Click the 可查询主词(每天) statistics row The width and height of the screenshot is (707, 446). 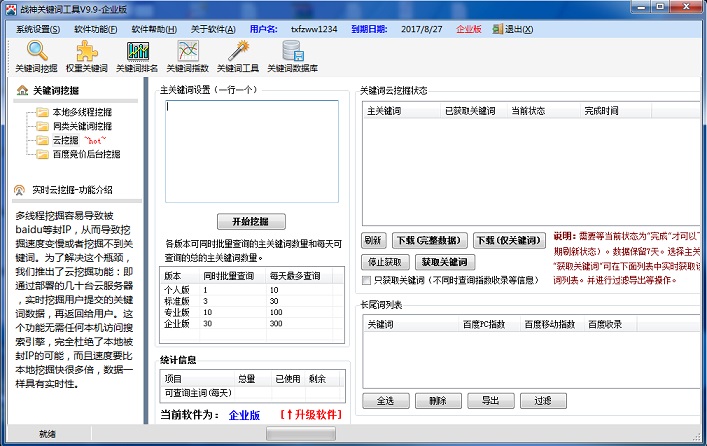click(252, 393)
